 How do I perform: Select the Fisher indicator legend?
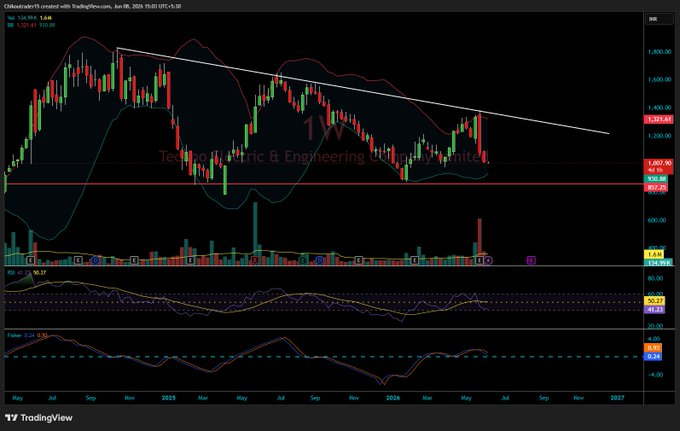27,335
